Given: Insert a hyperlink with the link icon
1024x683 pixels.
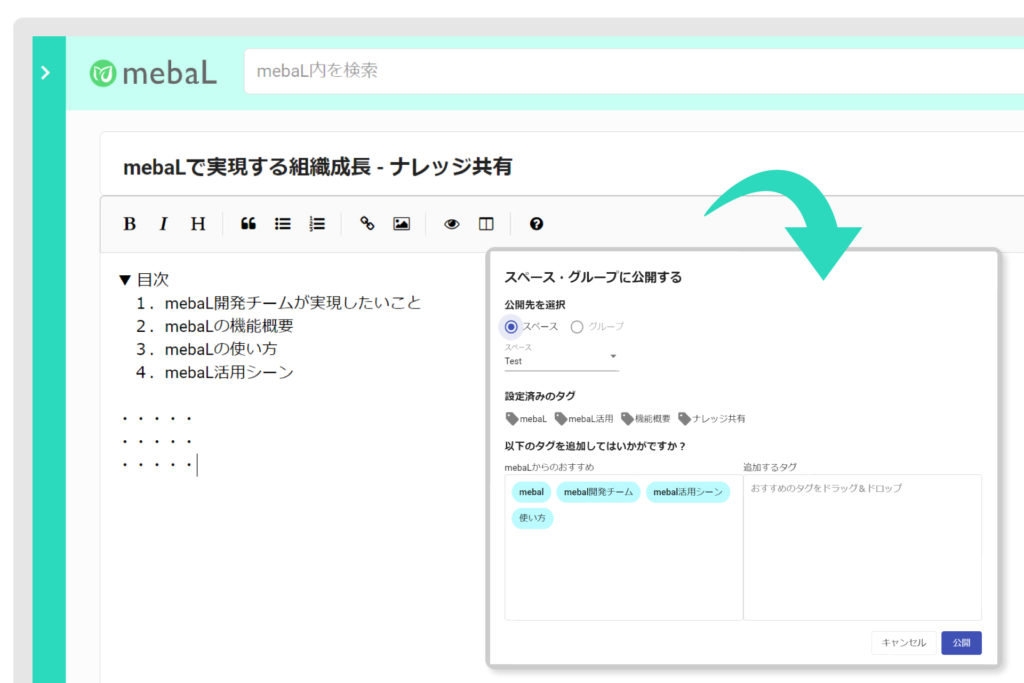Looking at the screenshot, I should [x=367, y=224].
